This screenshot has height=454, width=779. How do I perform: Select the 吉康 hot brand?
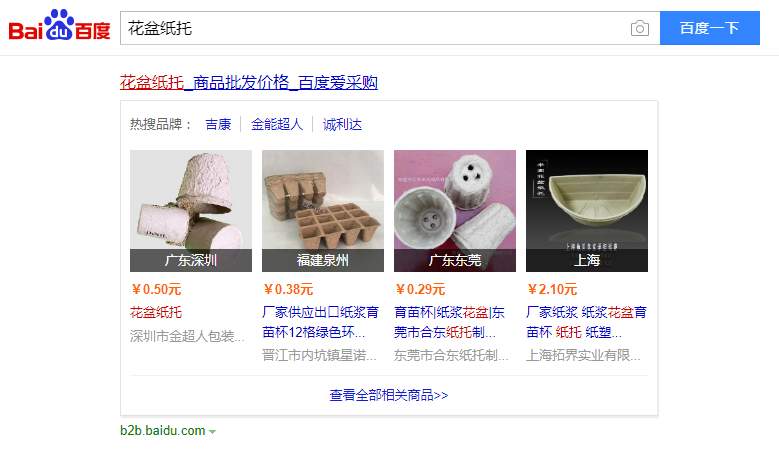pyautogui.click(x=218, y=124)
